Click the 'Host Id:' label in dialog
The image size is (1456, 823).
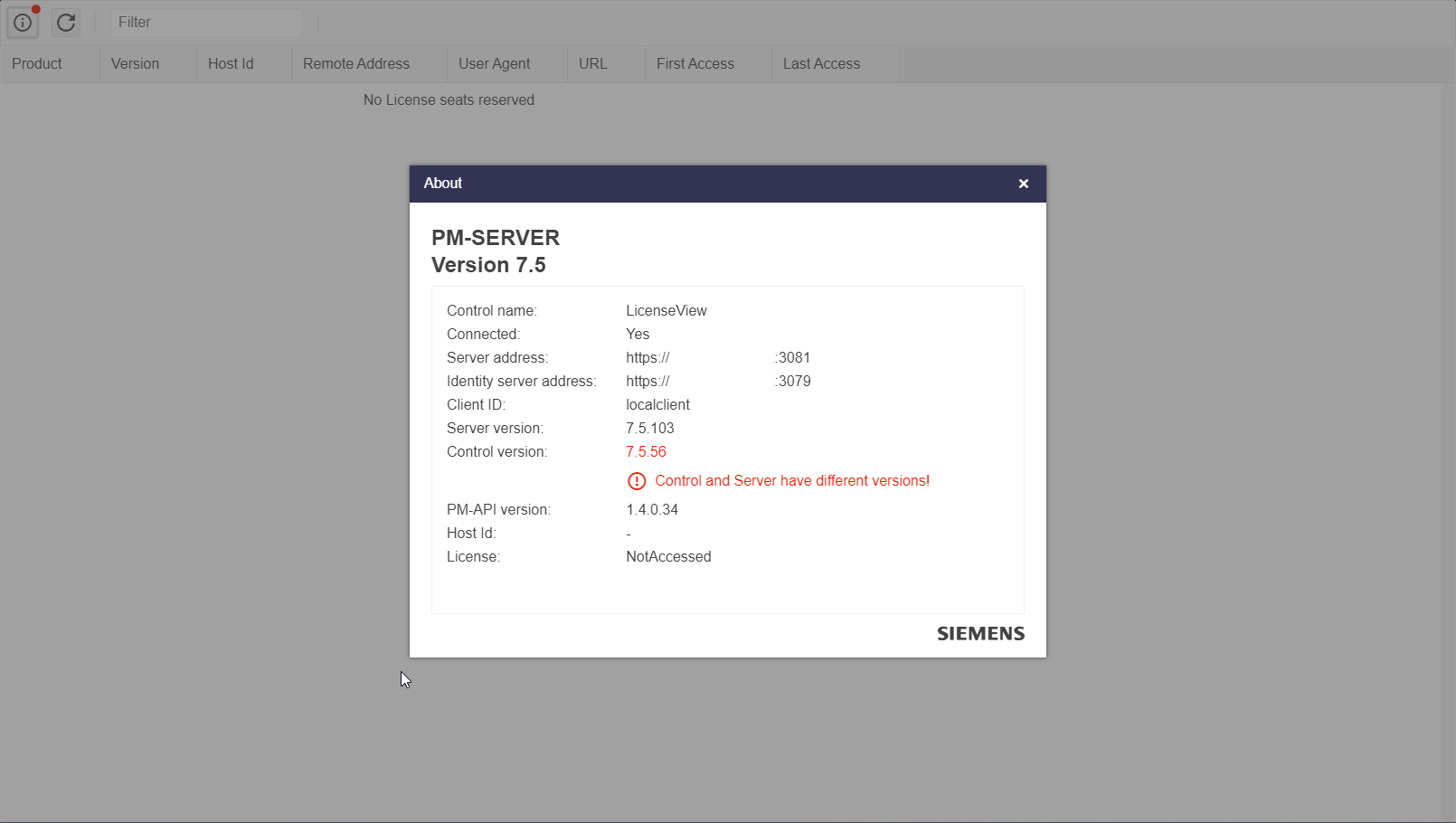[x=471, y=534]
